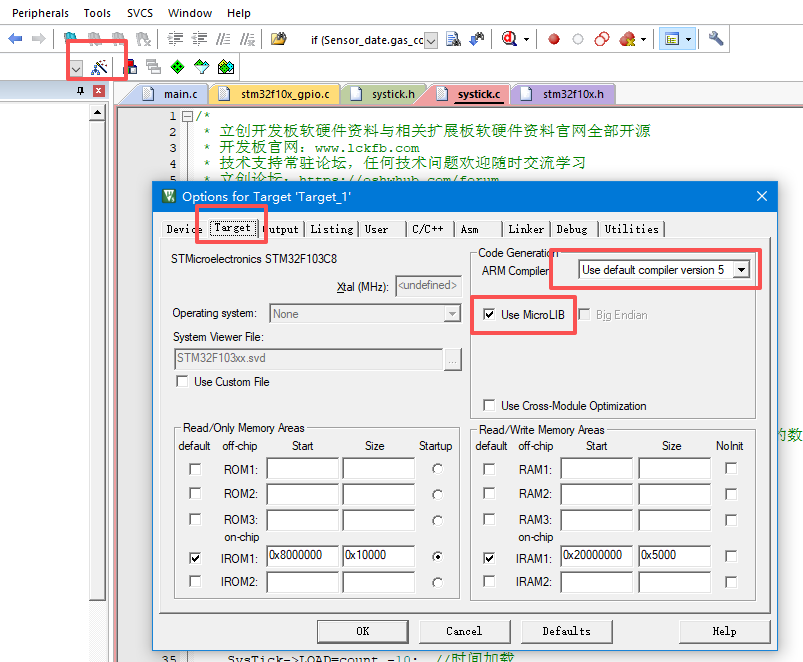Open Manage Run-Time Environment green diamond
Image resolution: width=803 pixels, height=662 pixels.
pyautogui.click(x=177, y=67)
